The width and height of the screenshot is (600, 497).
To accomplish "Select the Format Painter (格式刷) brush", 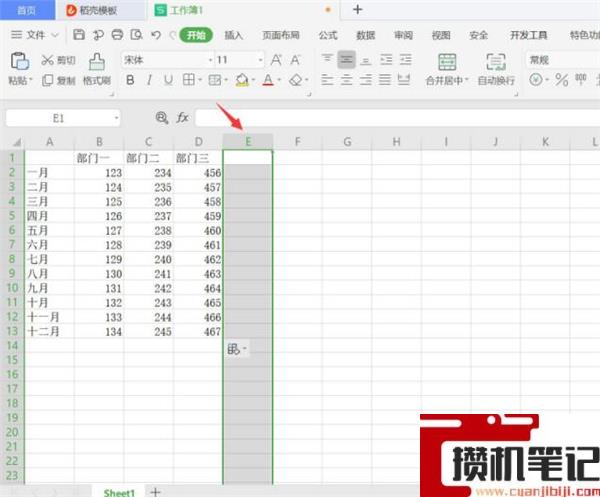I will pyautogui.click(x=97, y=61).
